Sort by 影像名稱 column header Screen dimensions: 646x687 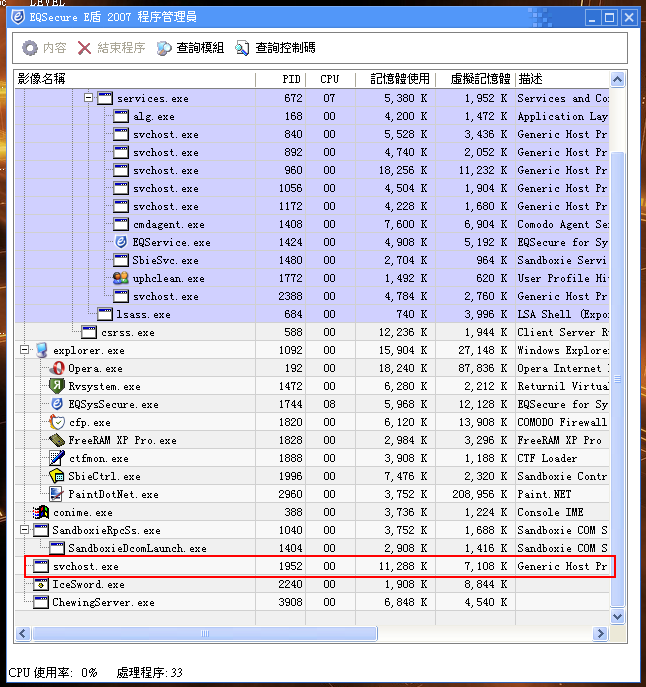pos(135,79)
